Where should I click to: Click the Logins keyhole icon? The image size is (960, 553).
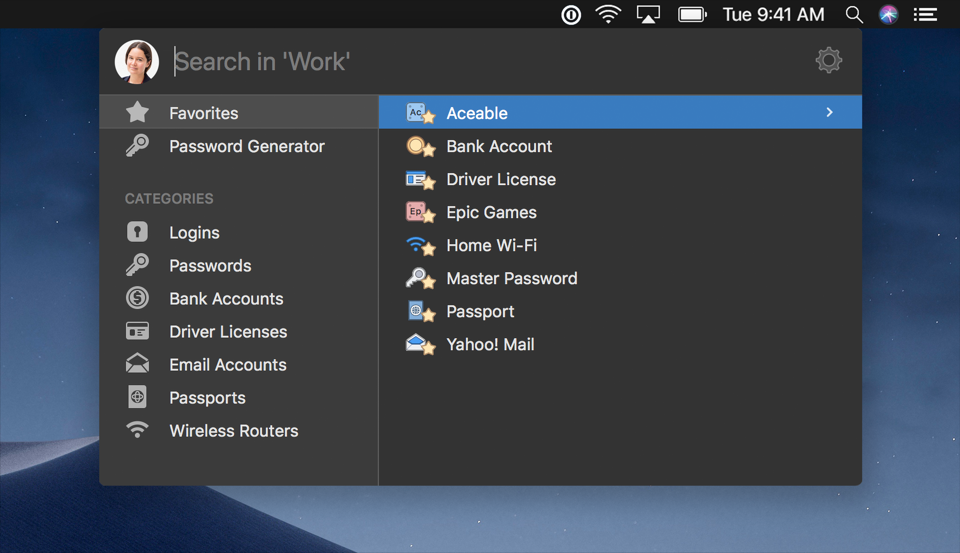[x=137, y=231]
